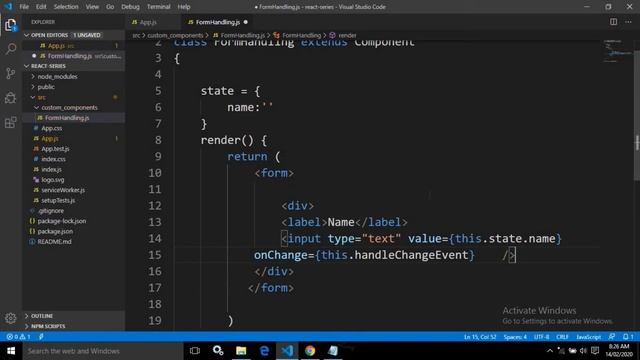Open the volume control in system tray
The width and height of the screenshot is (640, 360).
coord(583,351)
